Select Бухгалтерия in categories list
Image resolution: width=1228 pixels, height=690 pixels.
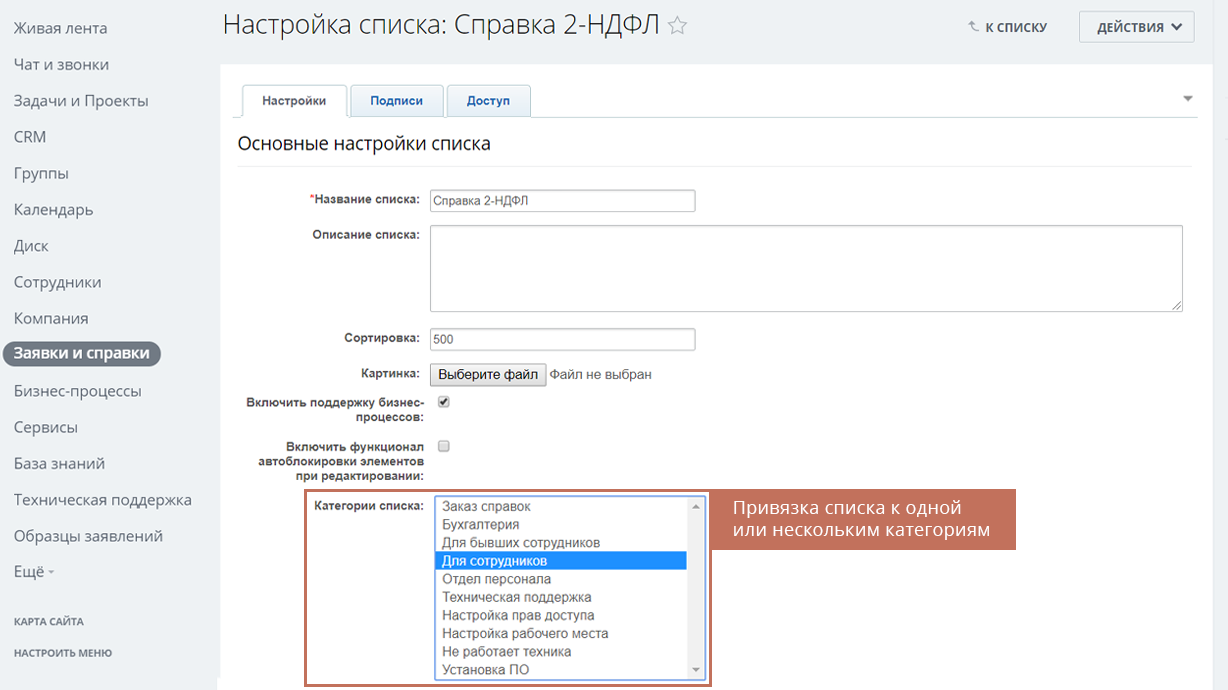[x=480, y=525]
